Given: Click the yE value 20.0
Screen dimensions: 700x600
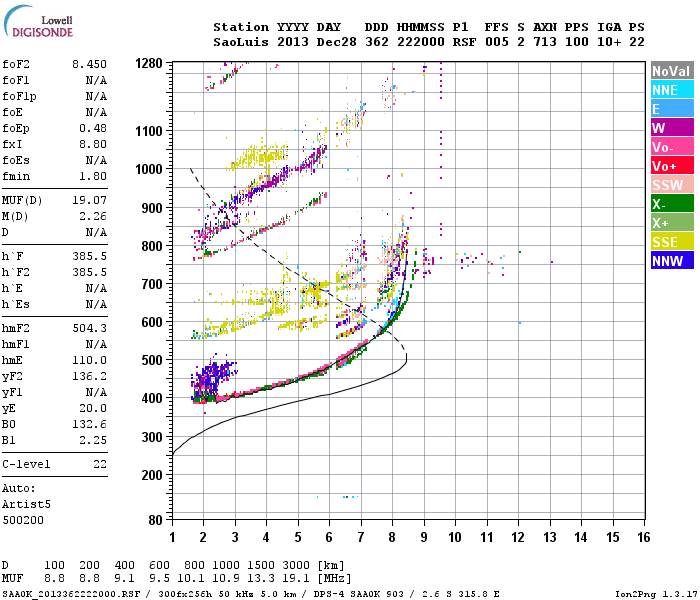Looking at the screenshot, I should [93, 408].
